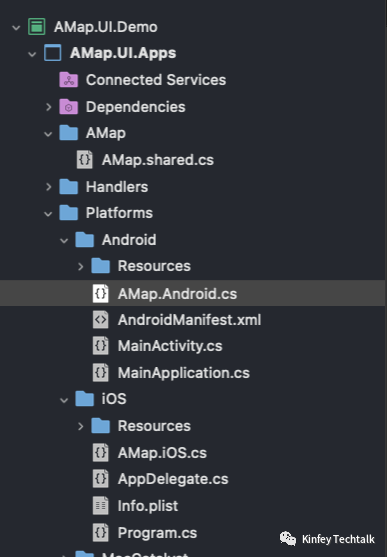Collapse the Platforms folder
Image resolution: width=387 pixels, height=557 pixels.
point(48,214)
